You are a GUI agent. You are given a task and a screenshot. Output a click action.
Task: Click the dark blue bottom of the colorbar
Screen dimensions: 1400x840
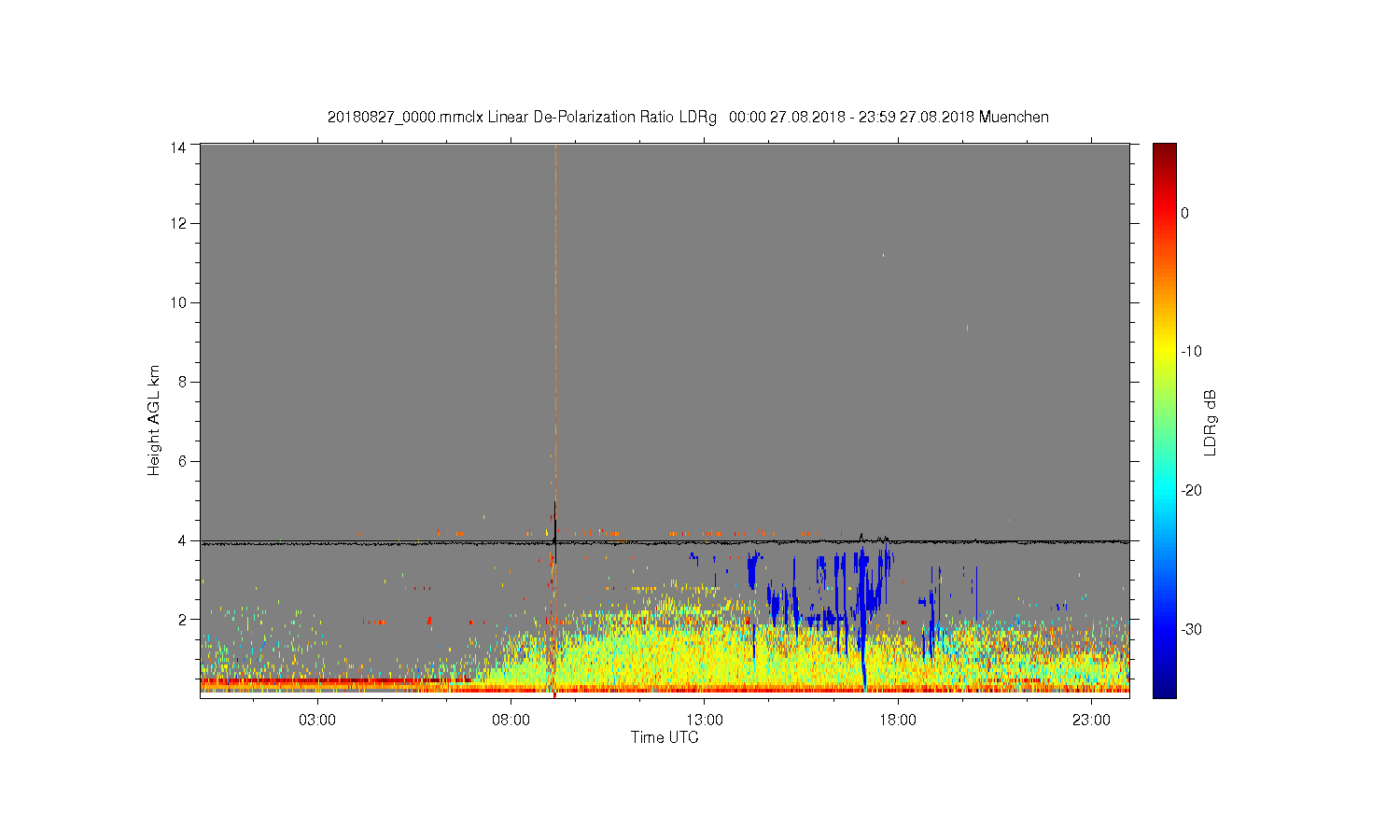pos(1165,688)
